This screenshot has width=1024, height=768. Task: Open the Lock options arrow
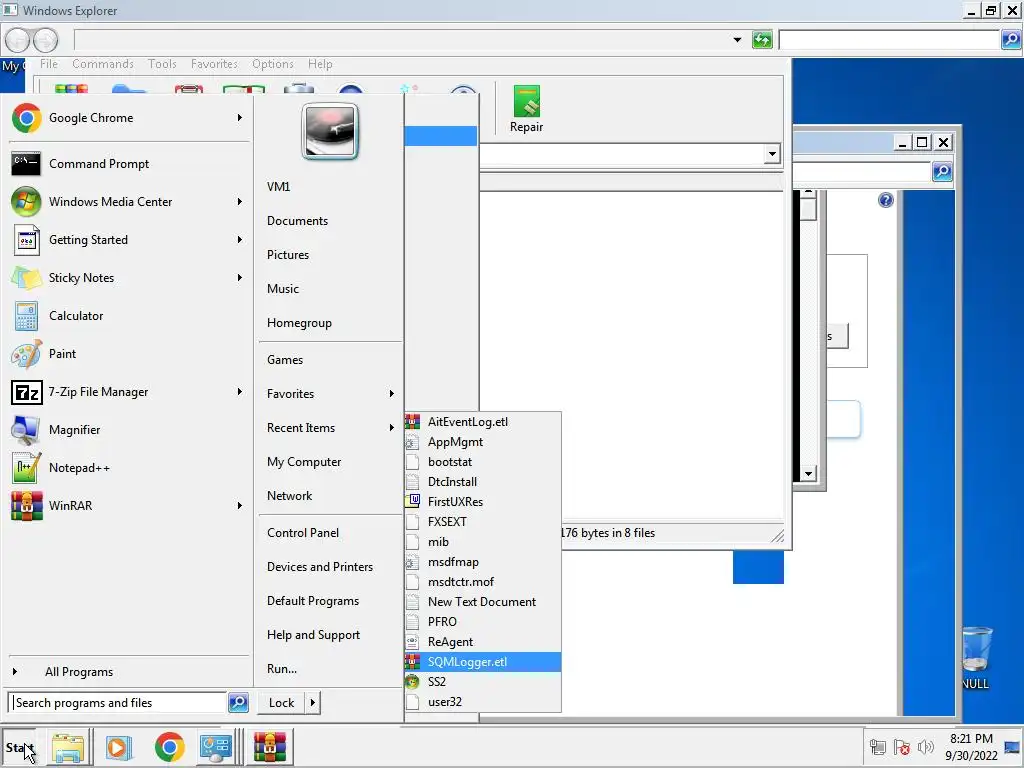point(312,703)
